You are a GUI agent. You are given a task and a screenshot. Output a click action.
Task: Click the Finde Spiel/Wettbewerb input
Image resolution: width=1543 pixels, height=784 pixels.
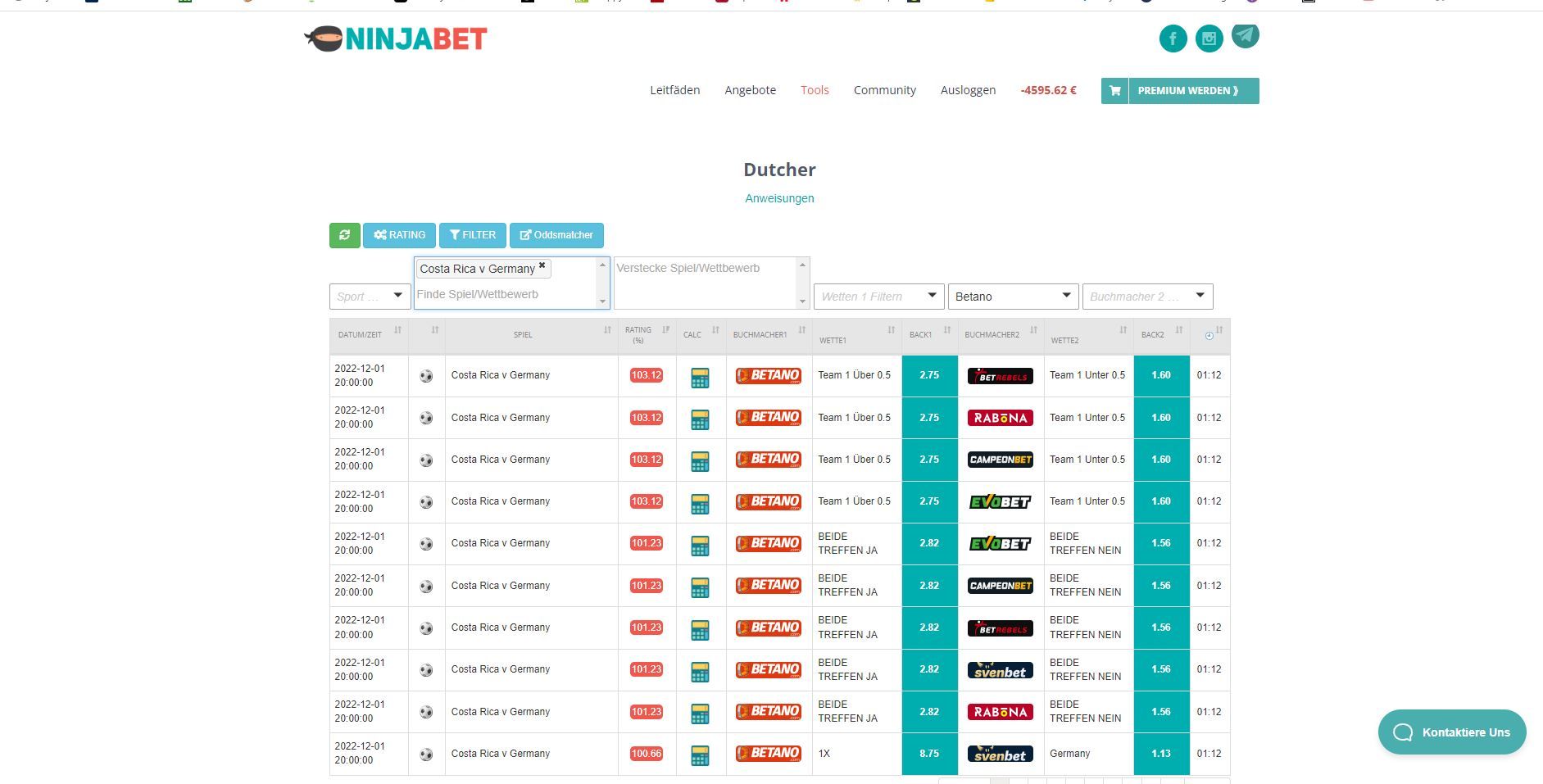coord(506,294)
